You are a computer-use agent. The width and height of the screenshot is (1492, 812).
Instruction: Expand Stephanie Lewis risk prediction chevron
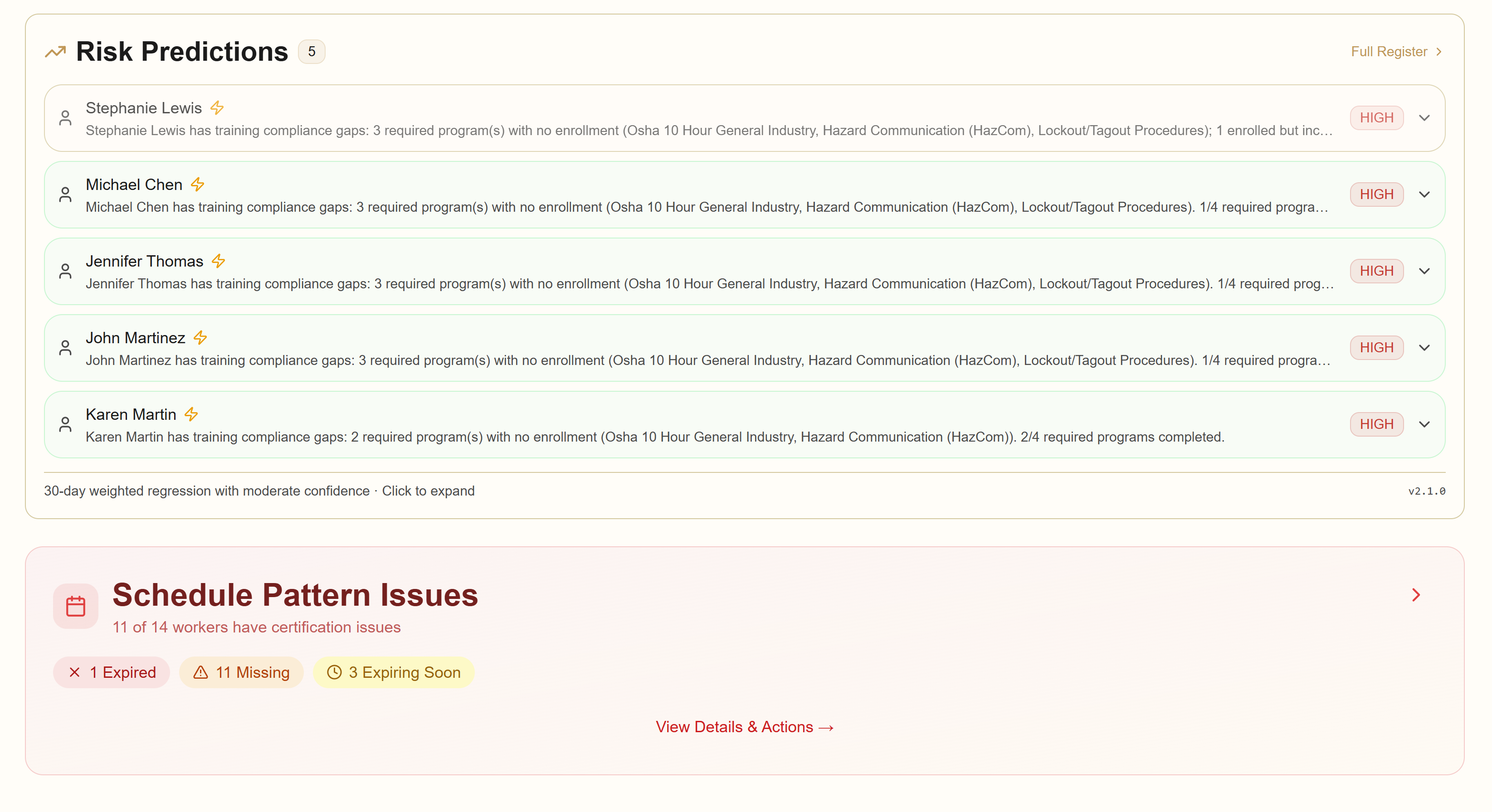click(1424, 118)
